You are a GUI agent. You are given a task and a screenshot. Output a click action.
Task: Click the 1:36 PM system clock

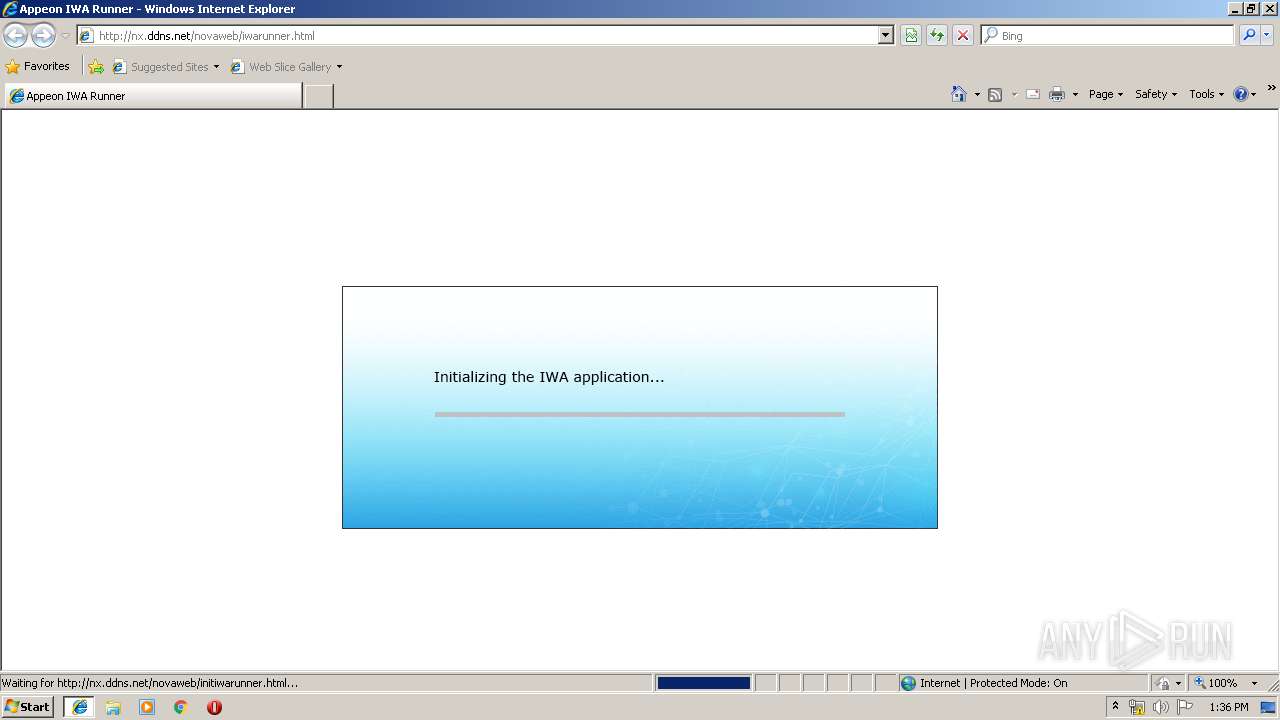pos(1228,707)
